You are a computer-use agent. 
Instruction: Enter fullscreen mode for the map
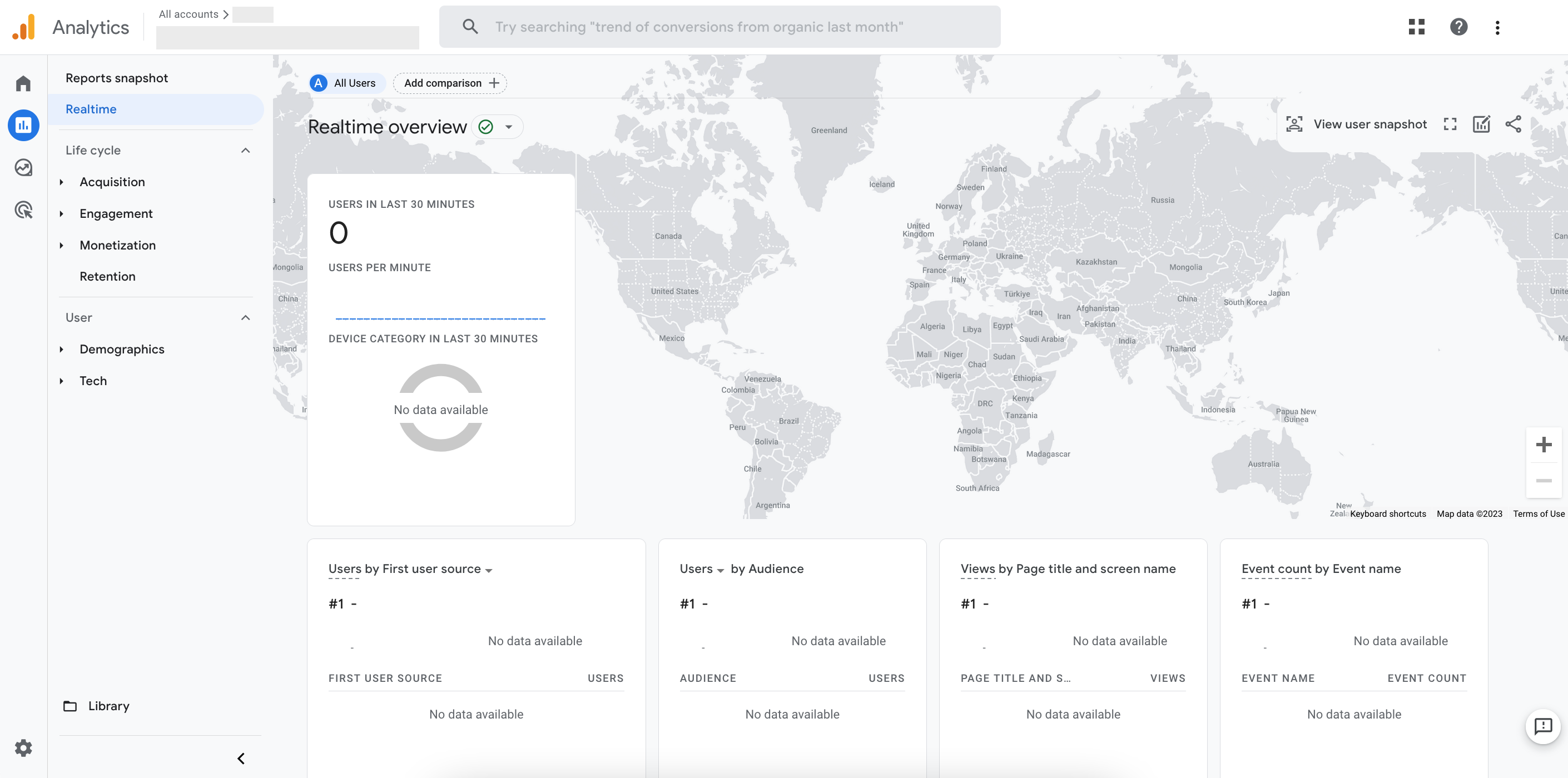pos(1450,123)
